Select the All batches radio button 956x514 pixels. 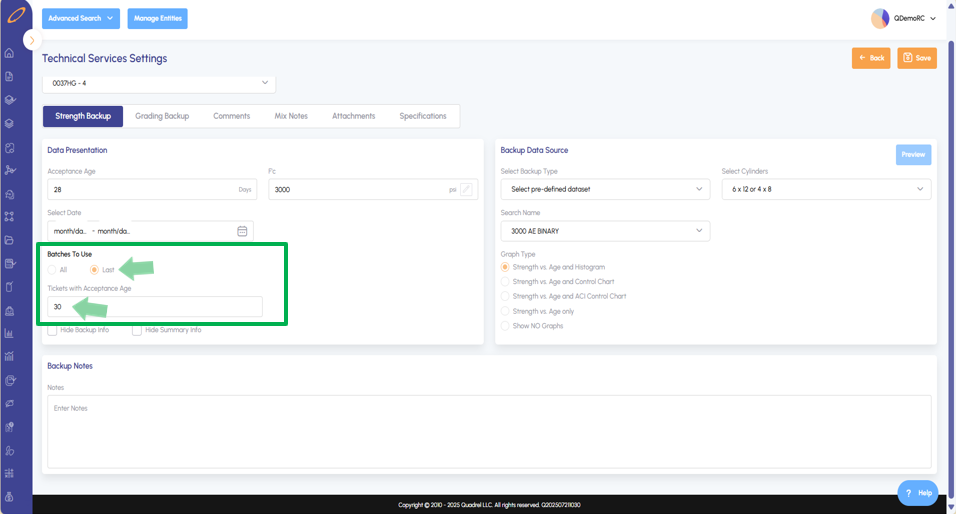click(x=52, y=269)
